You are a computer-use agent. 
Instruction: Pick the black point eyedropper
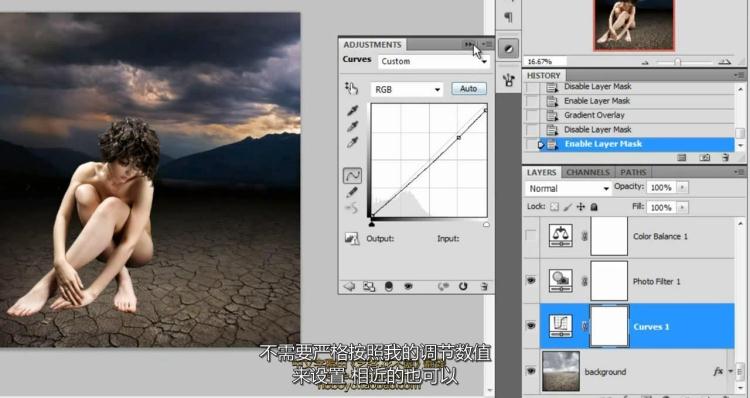pos(353,111)
